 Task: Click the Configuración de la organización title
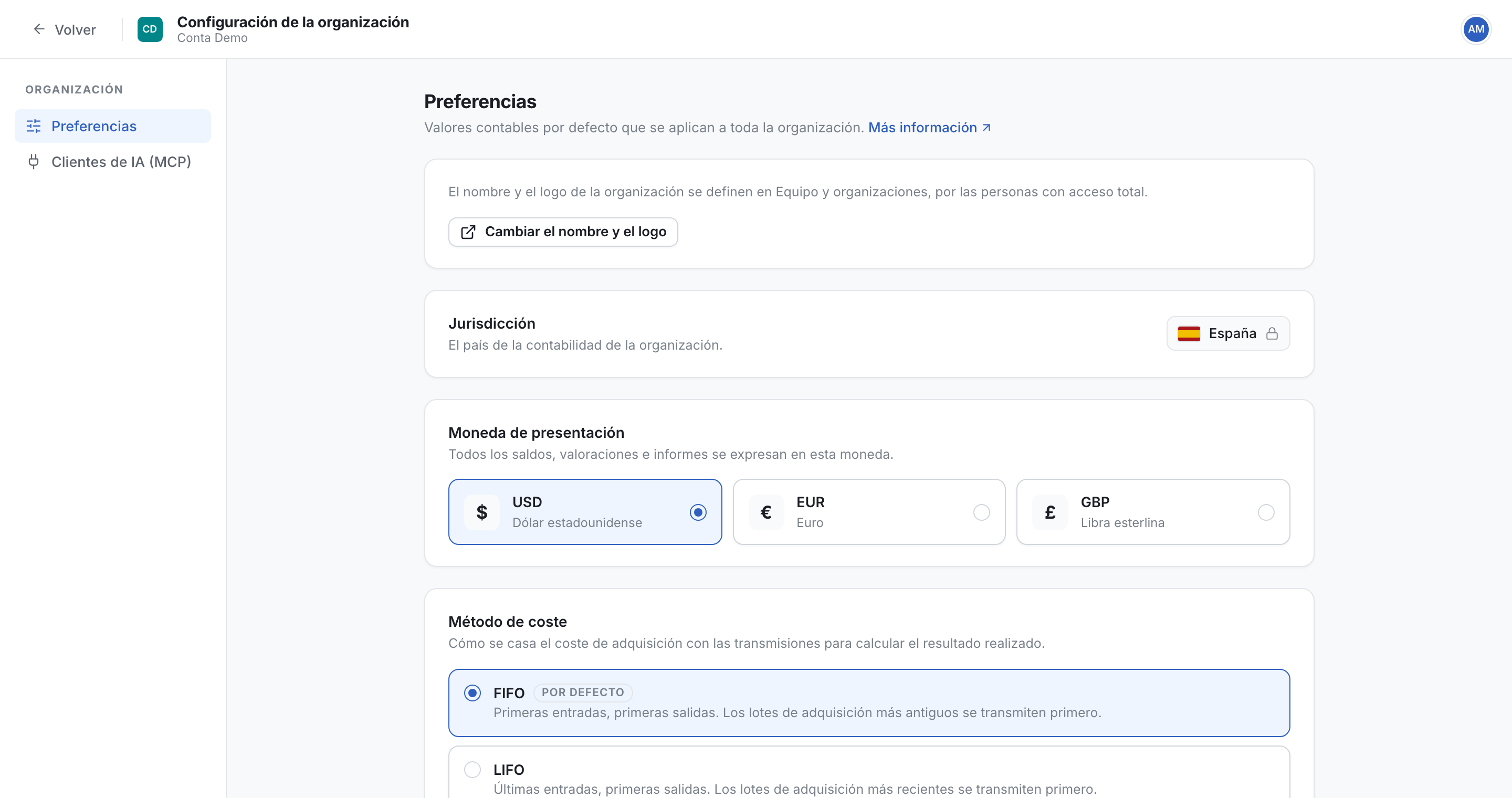tap(293, 22)
